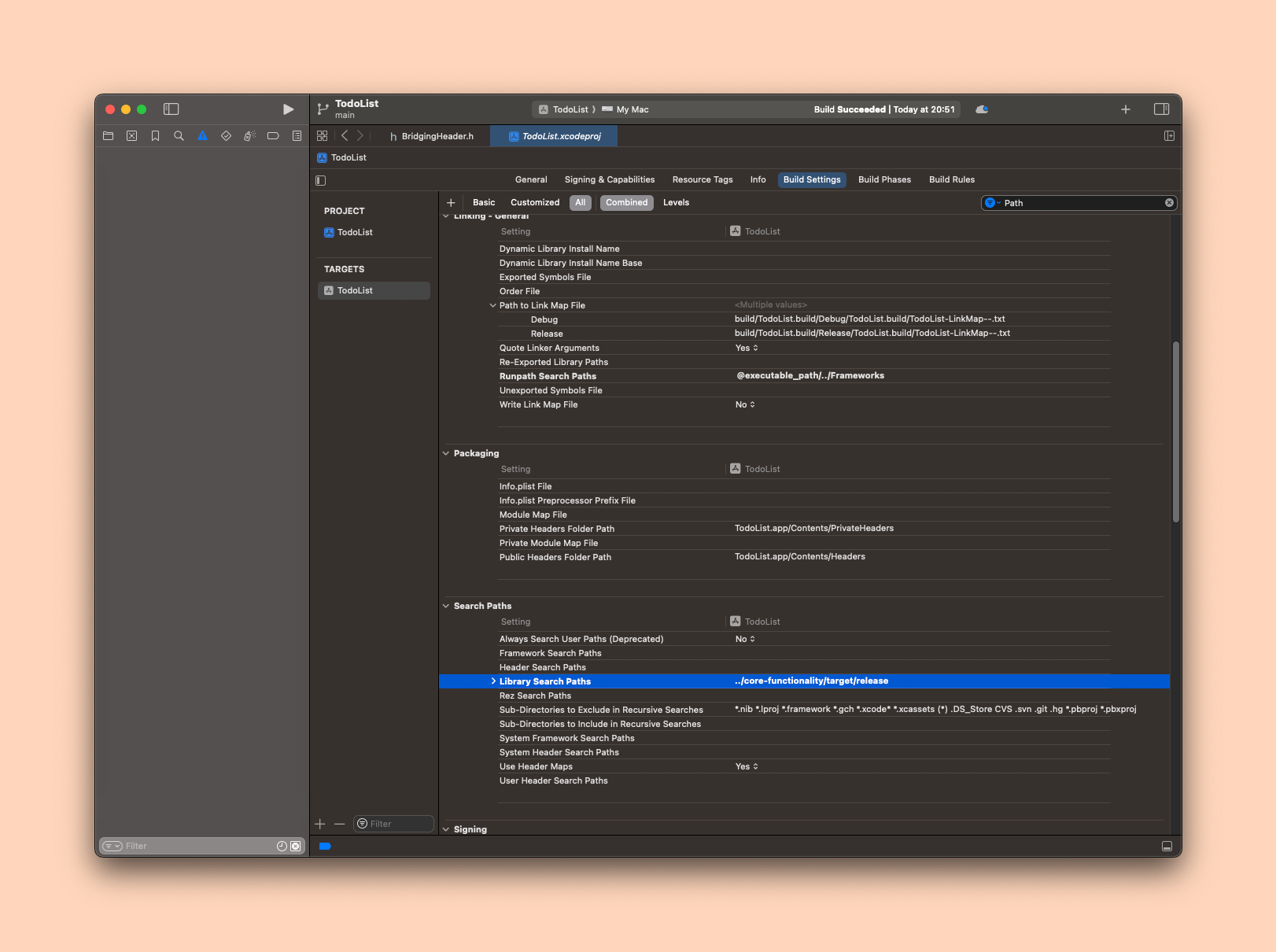Viewport: 1276px width, 952px height.
Task: Open the related items grid icon
Action: coord(322,136)
